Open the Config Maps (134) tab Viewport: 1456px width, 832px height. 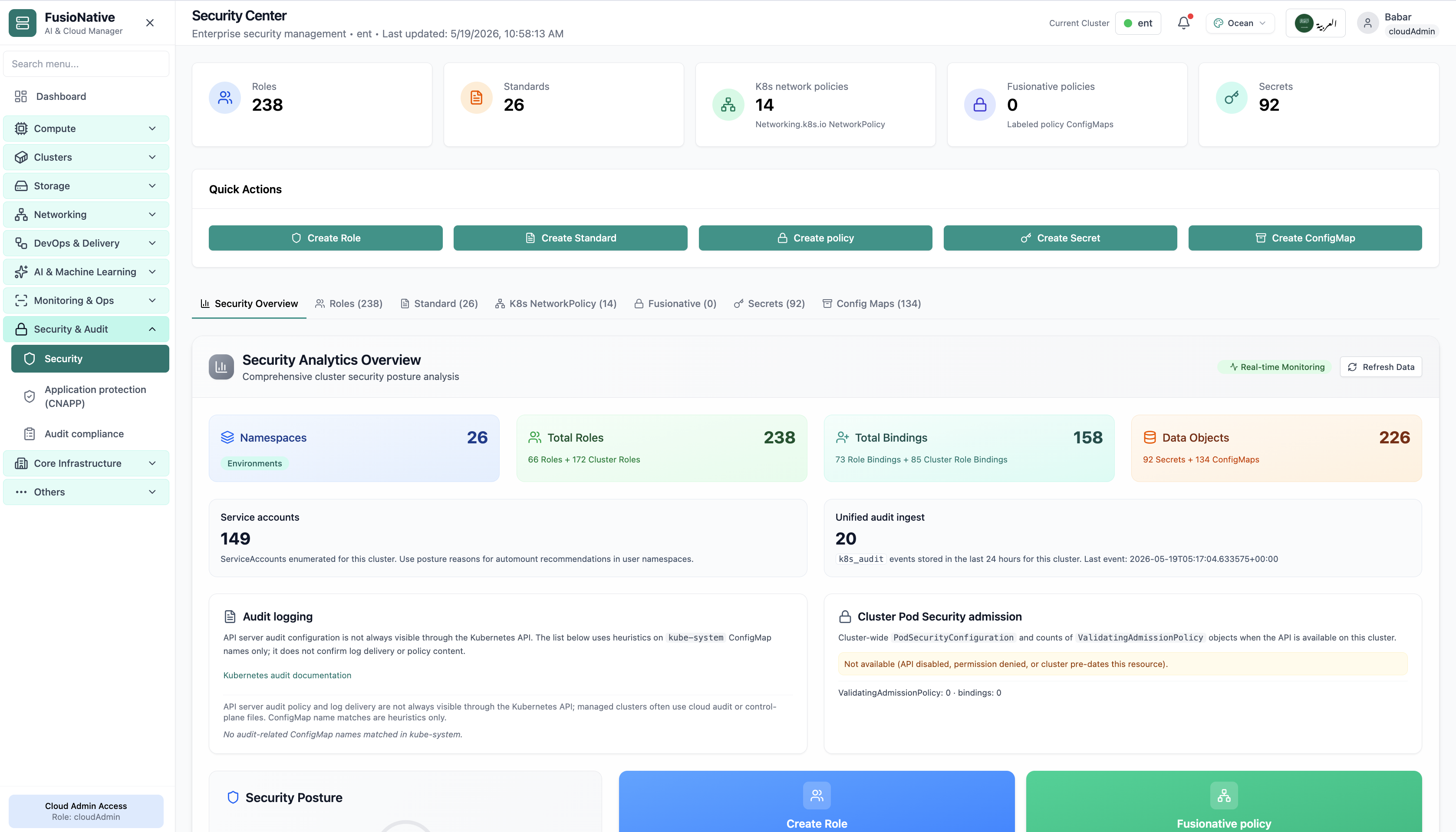[x=872, y=304]
